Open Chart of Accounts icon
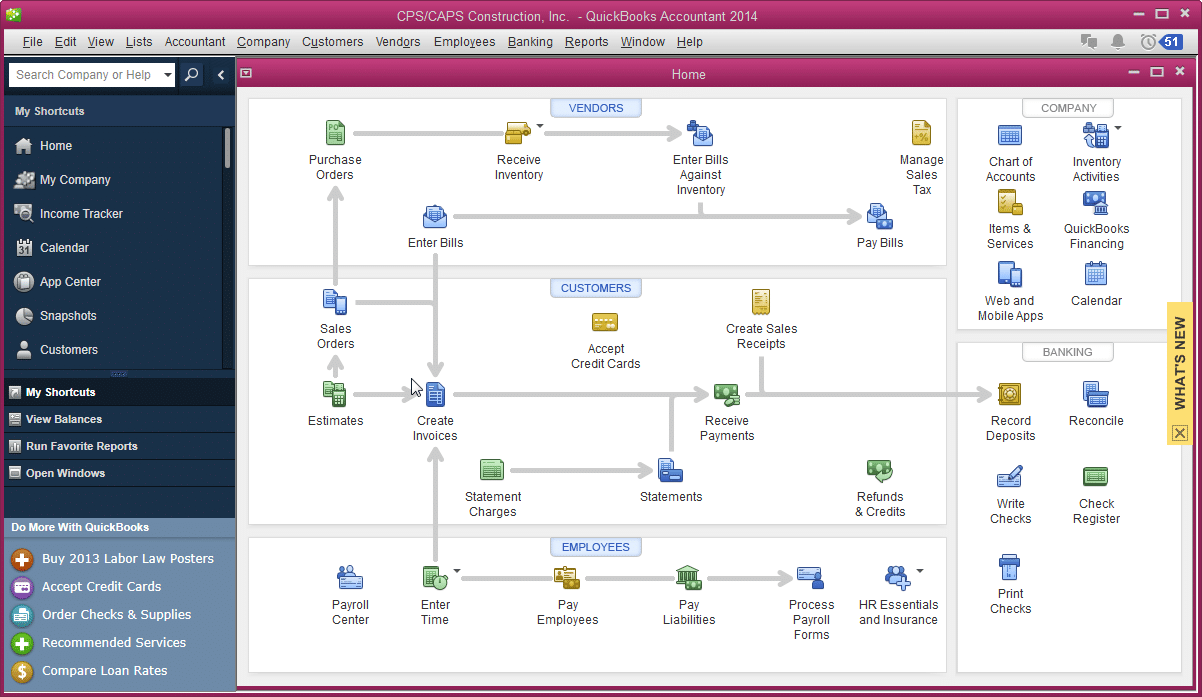The image size is (1202, 697). pos(1010,135)
